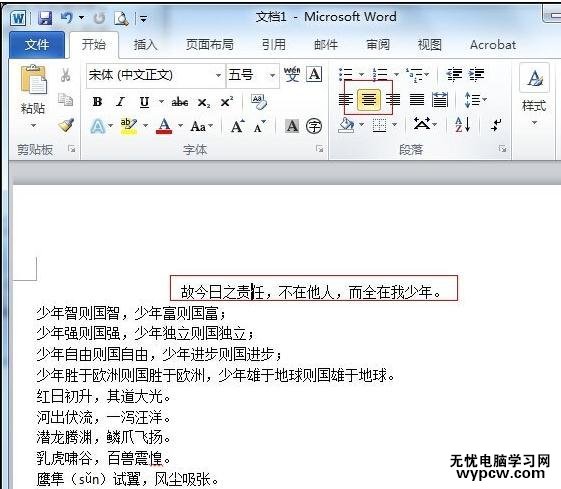This screenshot has height=489, width=561.
Task: Open the 字体 dialog launcher
Action: click(319, 148)
